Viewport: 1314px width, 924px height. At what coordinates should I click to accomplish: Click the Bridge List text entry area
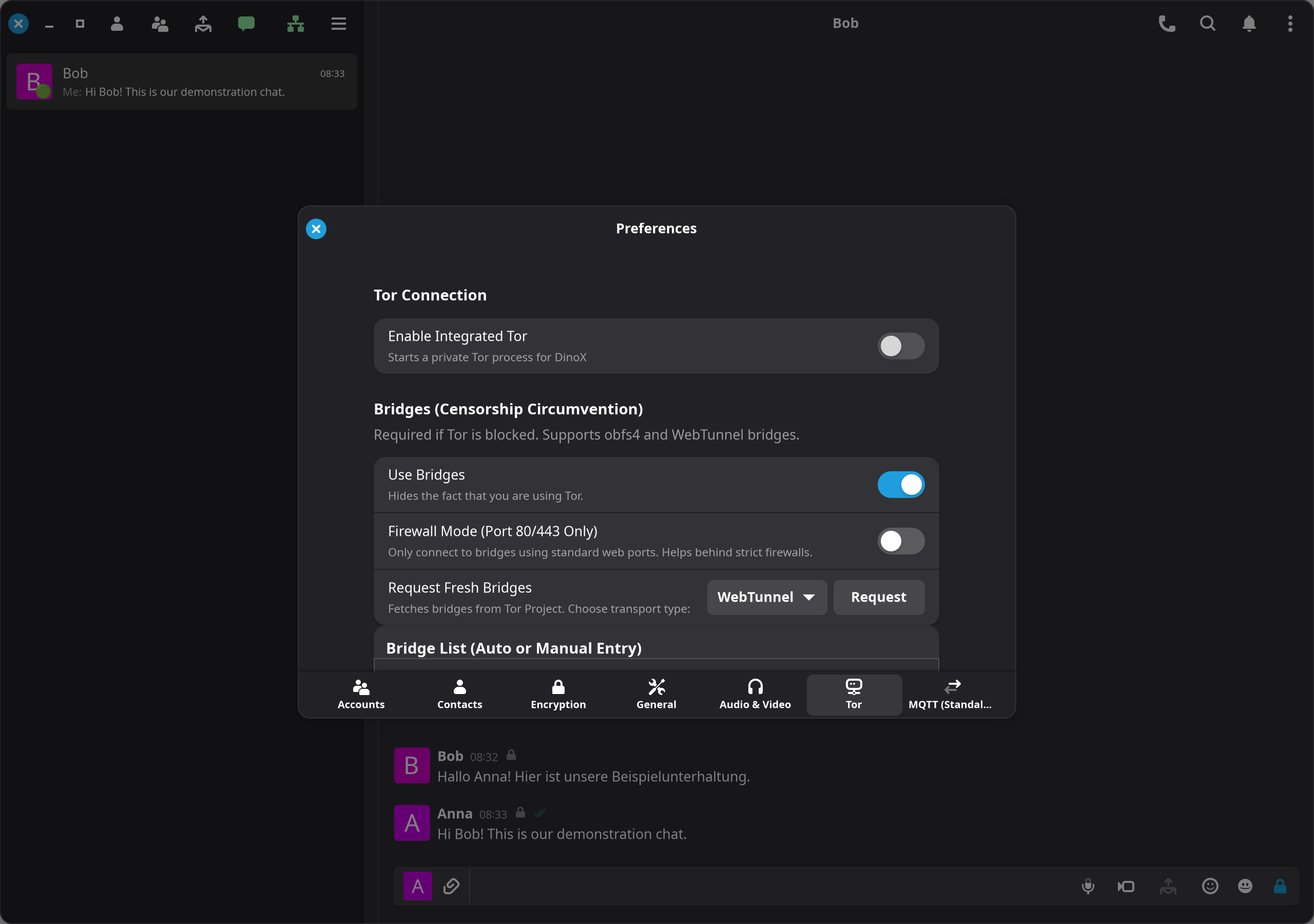(656, 665)
